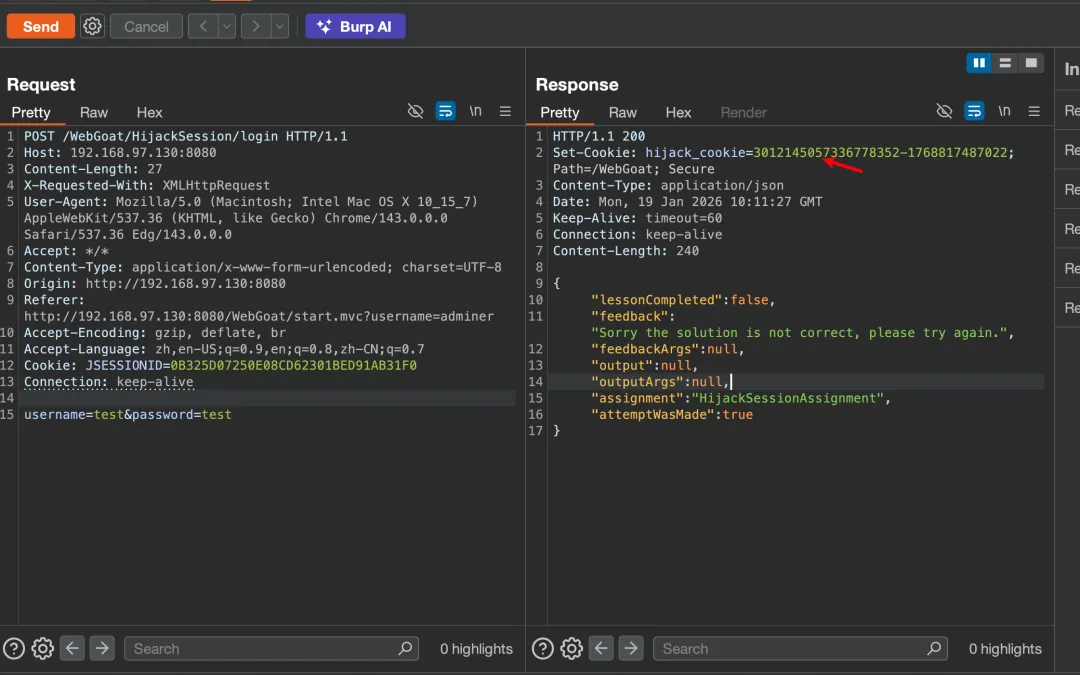The image size is (1080, 675).
Task: Click the X-Requested-With: XMLHttpRequest header
Action: pyautogui.click(x=147, y=186)
